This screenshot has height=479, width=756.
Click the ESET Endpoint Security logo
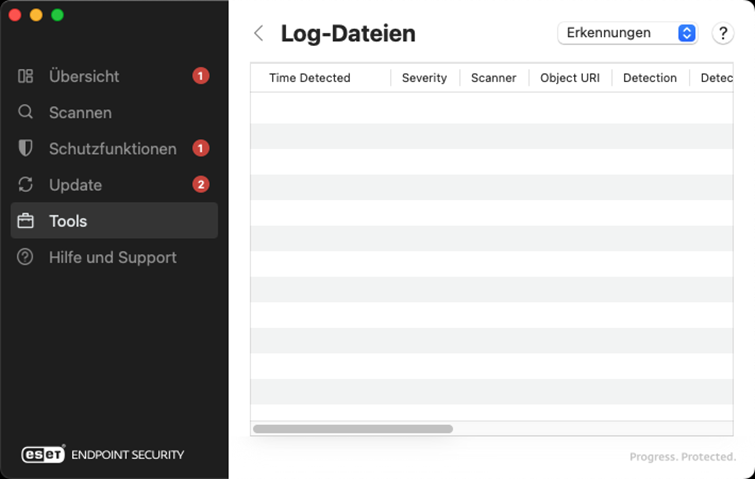103,454
